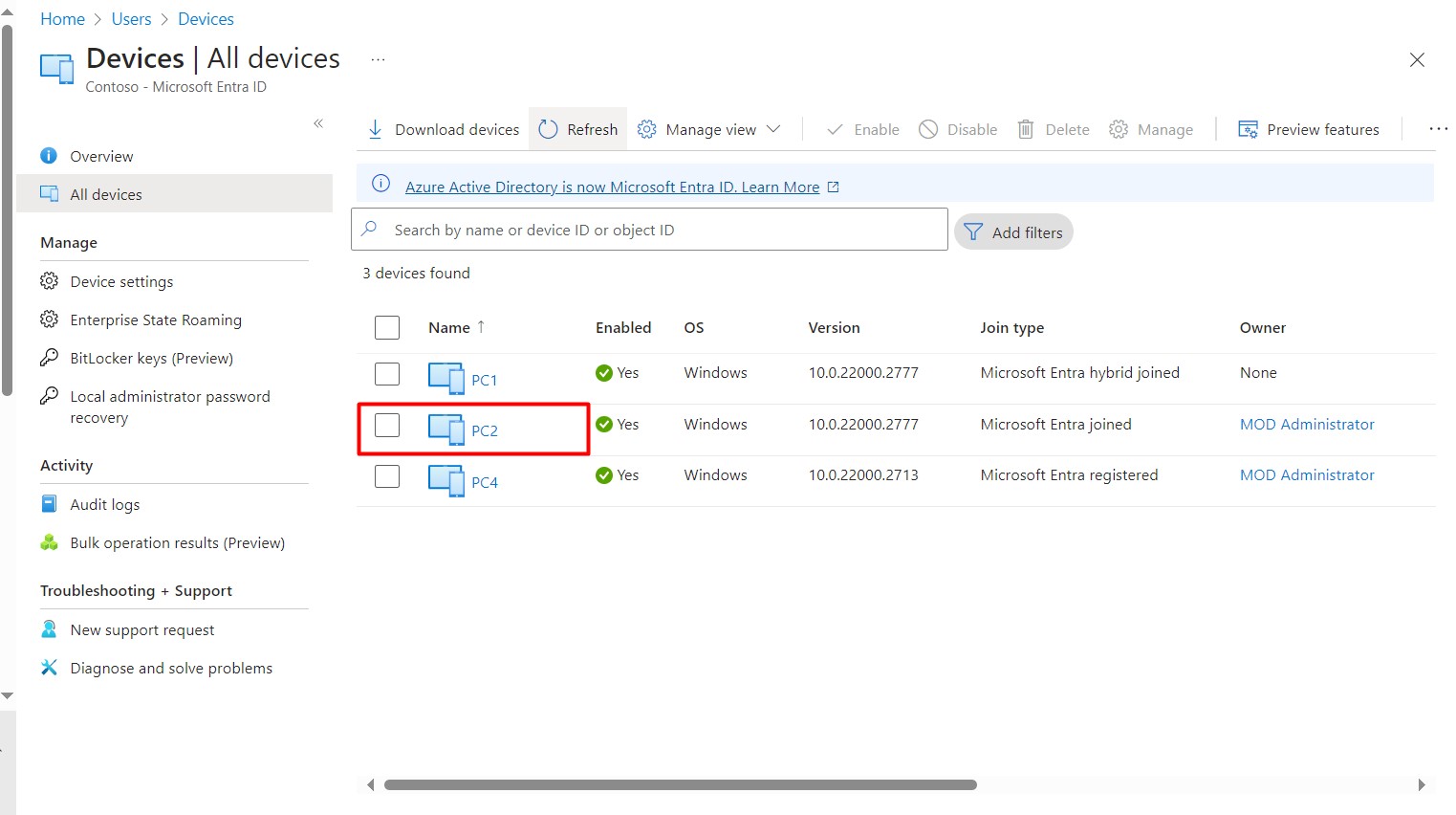Image resolution: width=1456 pixels, height=815 pixels.
Task: Click the Add filters funnel icon
Action: [x=973, y=231]
